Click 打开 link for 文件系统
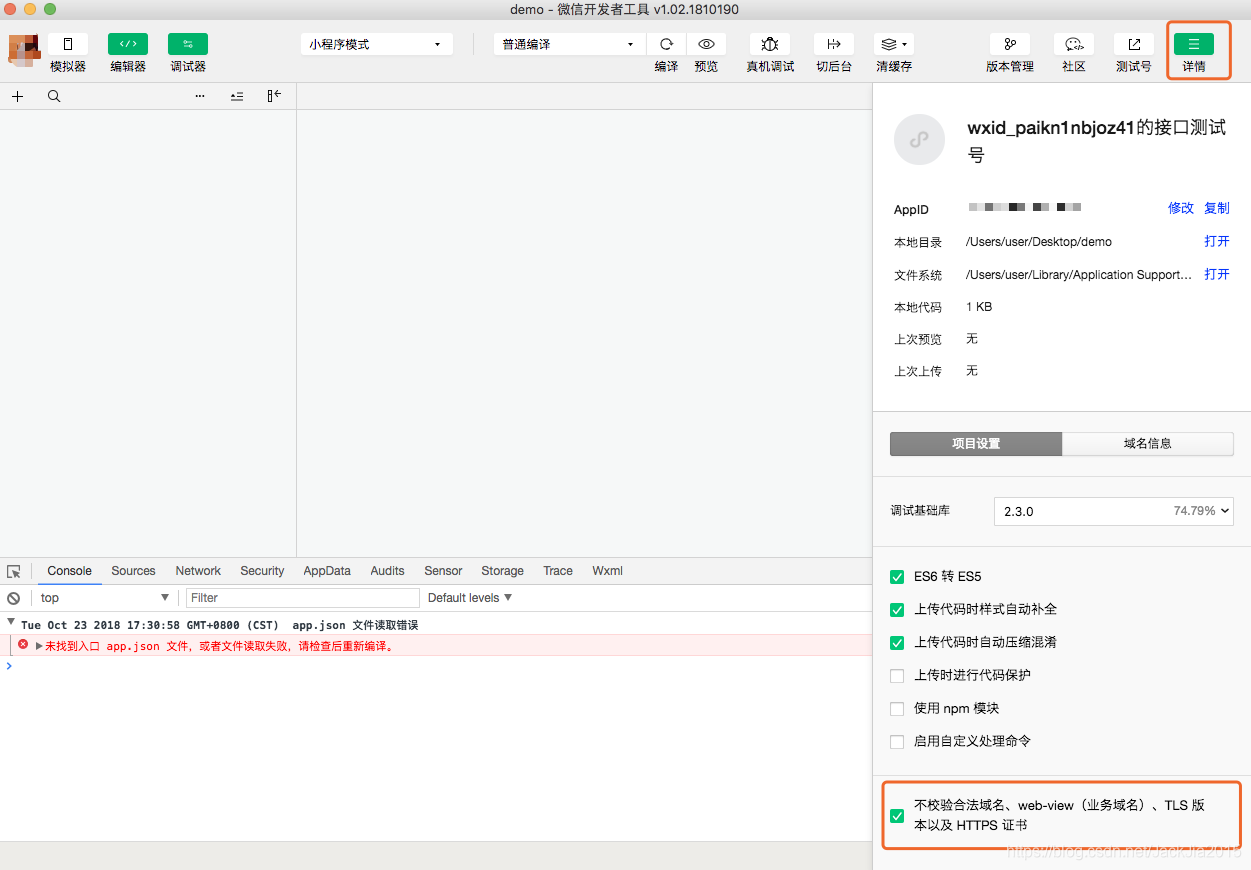 [1217, 274]
